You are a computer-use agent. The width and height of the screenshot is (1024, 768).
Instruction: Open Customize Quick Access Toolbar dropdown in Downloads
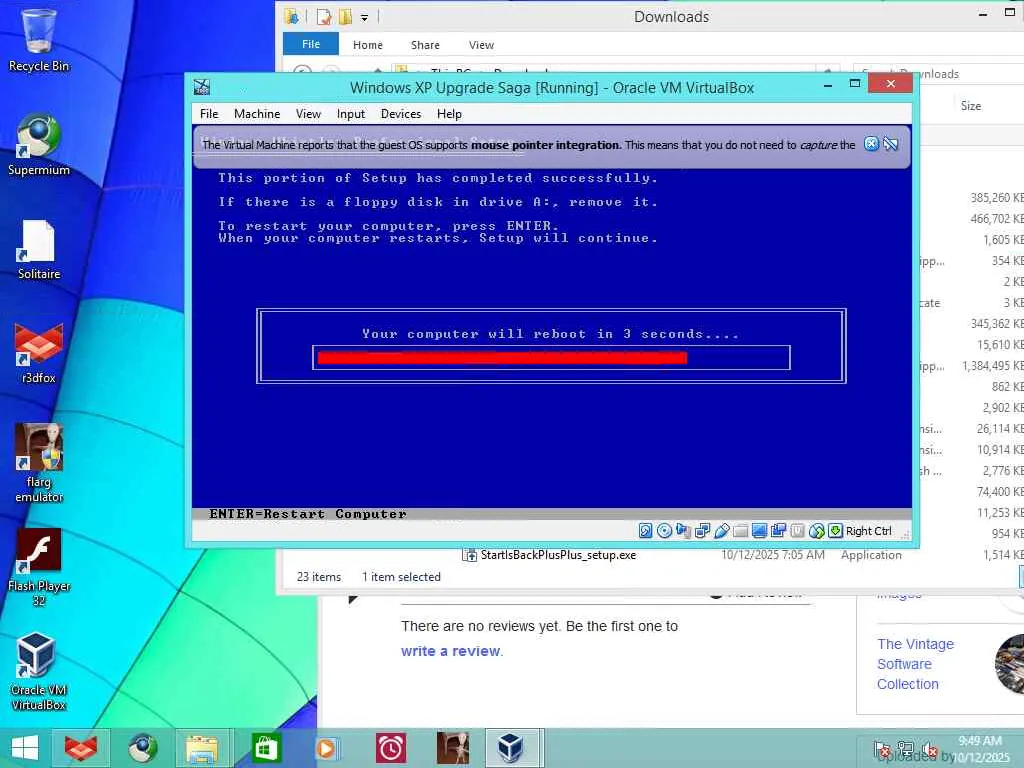click(364, 18)
